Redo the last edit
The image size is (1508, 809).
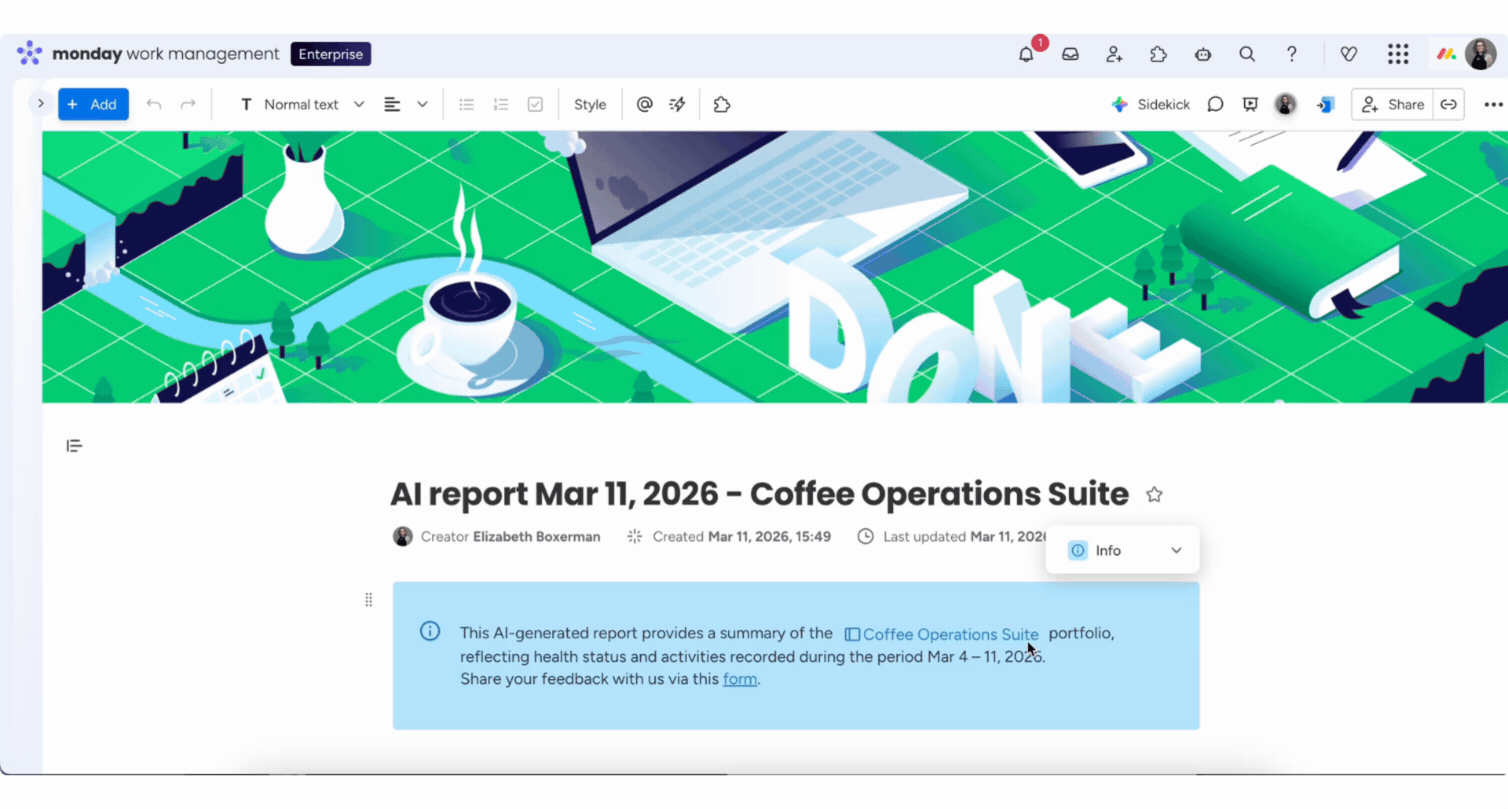tap(188, 104)
